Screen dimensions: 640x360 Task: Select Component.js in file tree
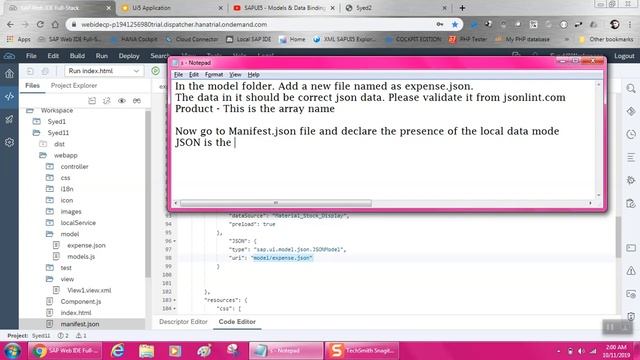pos(81,302)
